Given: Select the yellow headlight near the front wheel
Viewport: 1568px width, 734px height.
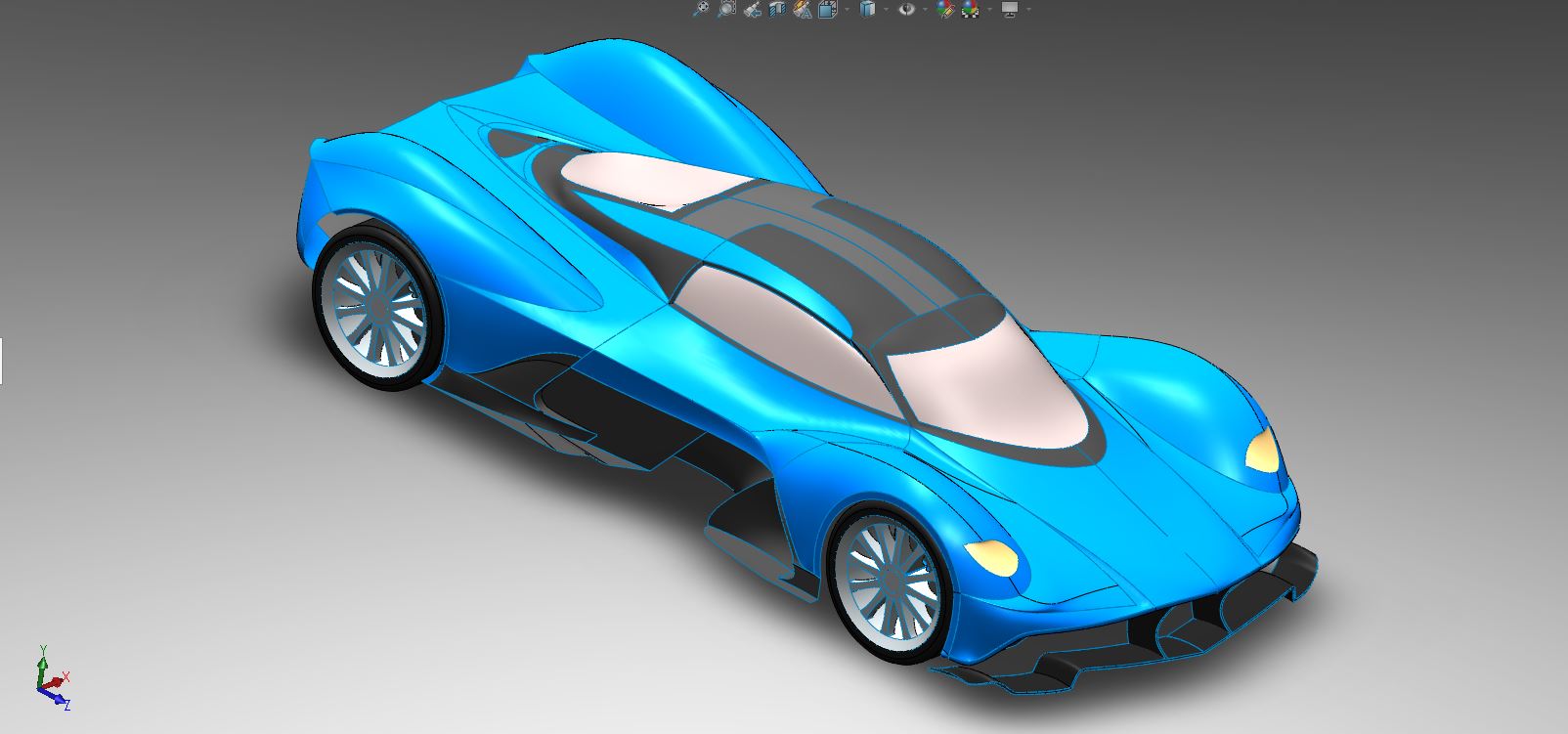Looking at the screenshot, I should click(x=991, y=557).
